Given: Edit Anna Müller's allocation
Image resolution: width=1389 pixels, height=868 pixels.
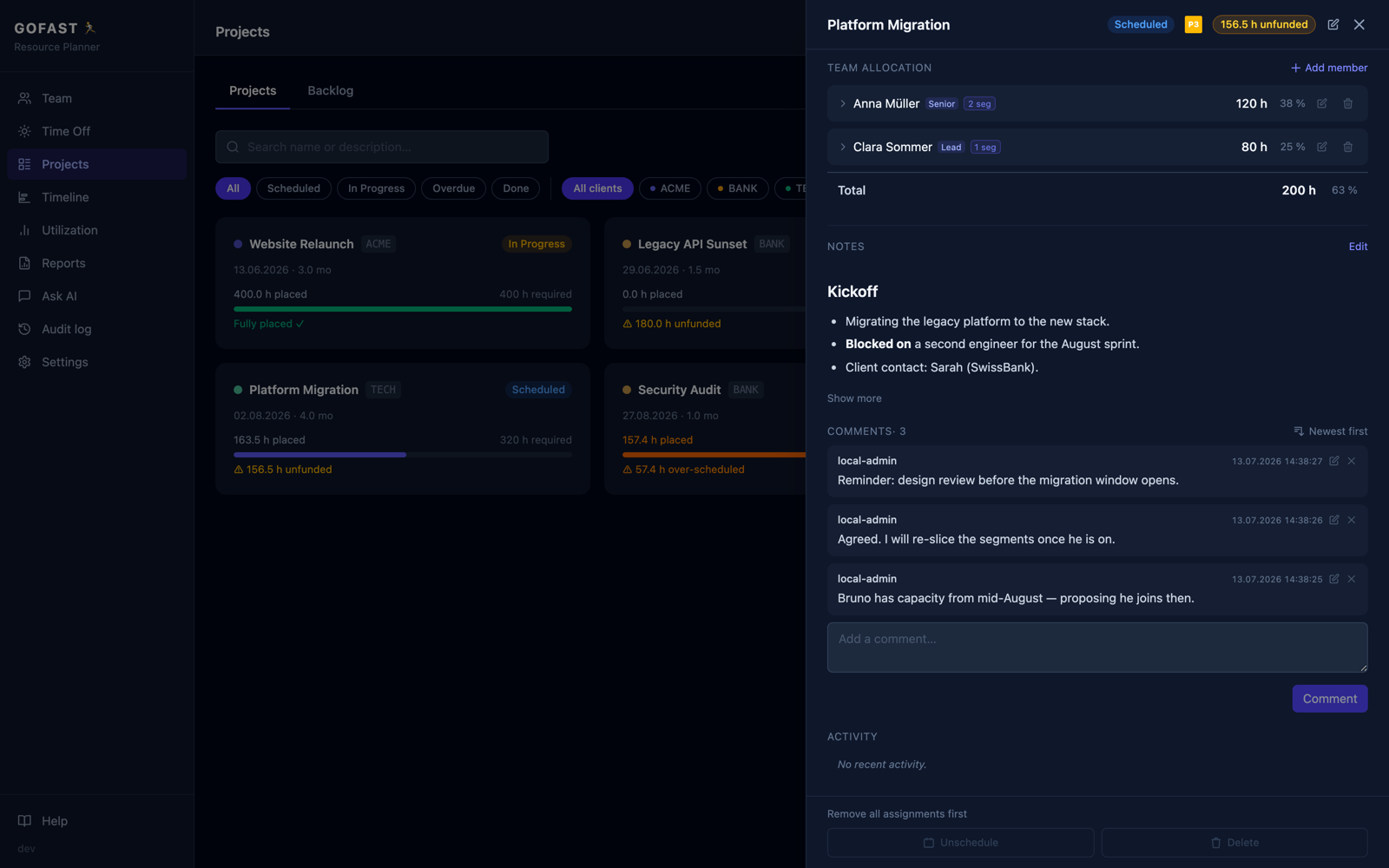Looking at the screenshot, I should tap(1321, 103).
